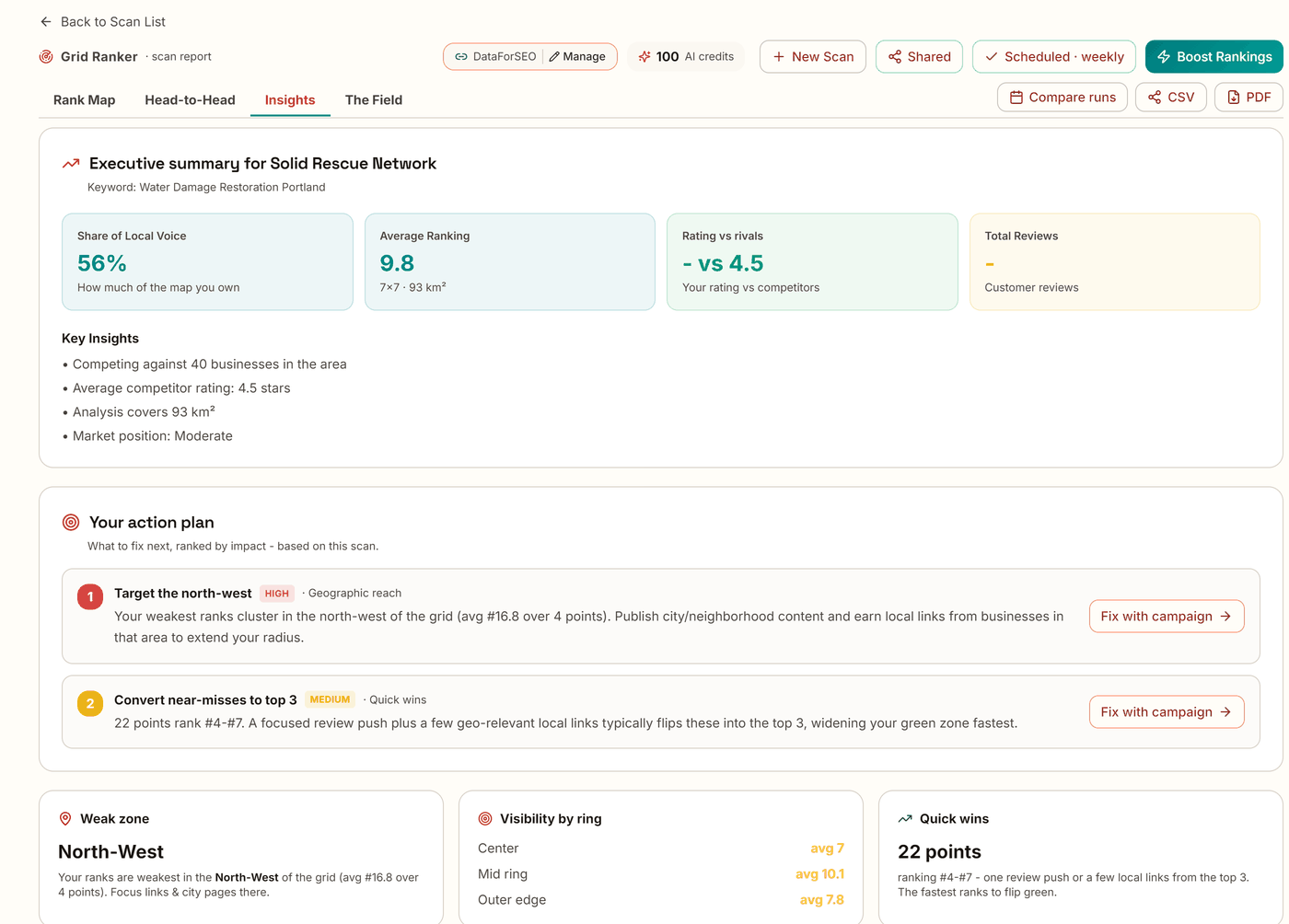Click the sparkle icon beside 100 AI credits
This screenshot has height=924, width=1289.
click(644, 56)
